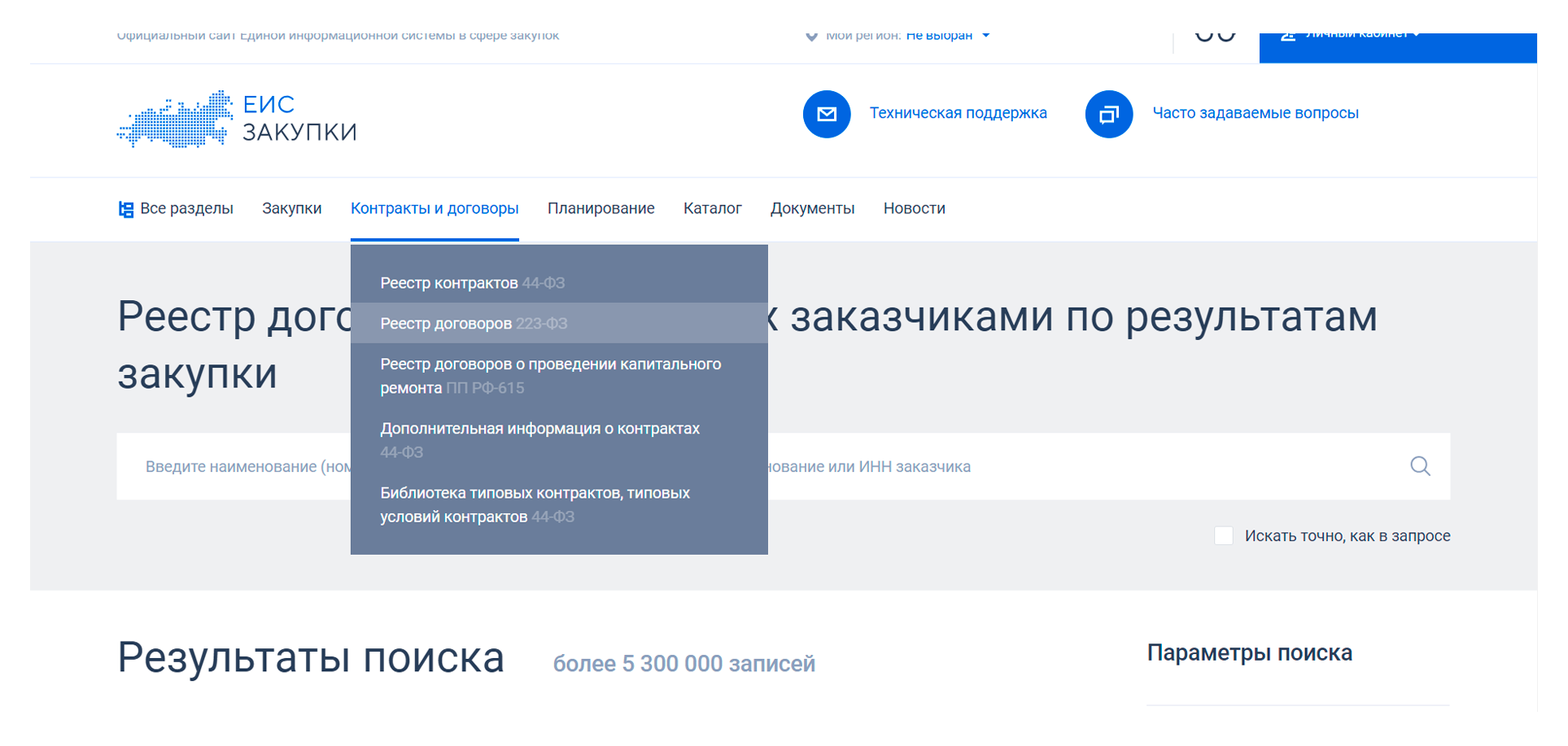Open the Техническая поддержка link
This screenshot has height=746, width=1568.
click(959, 113)
